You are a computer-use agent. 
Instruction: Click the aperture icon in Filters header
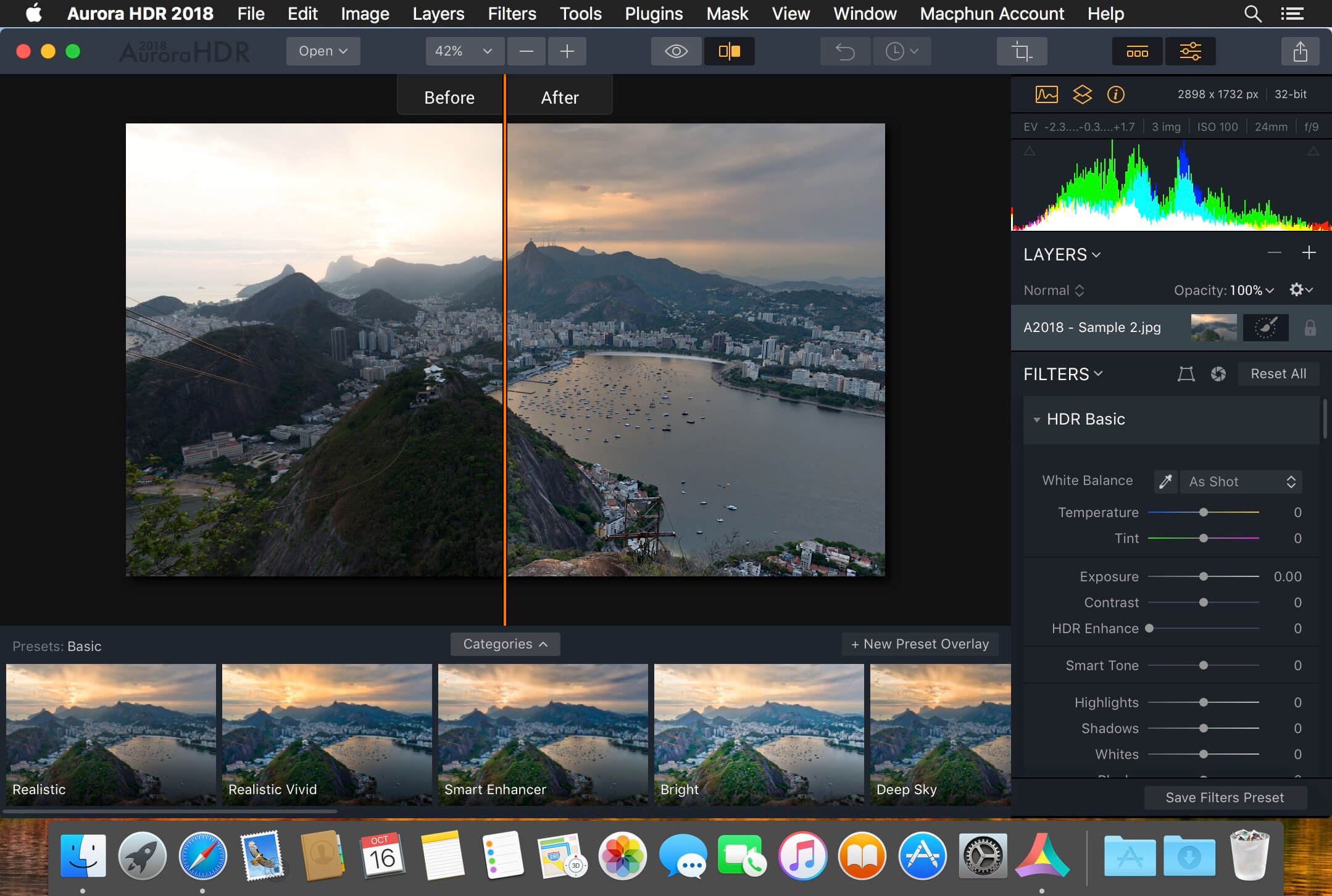(x=1218, y=374)
